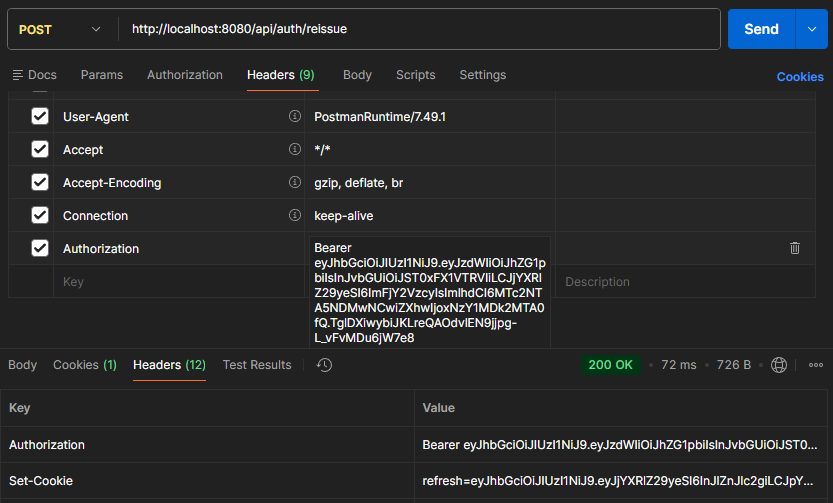Click the 726 B response size
The width and height of the screenshot is (833, 503).
[x=734, y=365]
